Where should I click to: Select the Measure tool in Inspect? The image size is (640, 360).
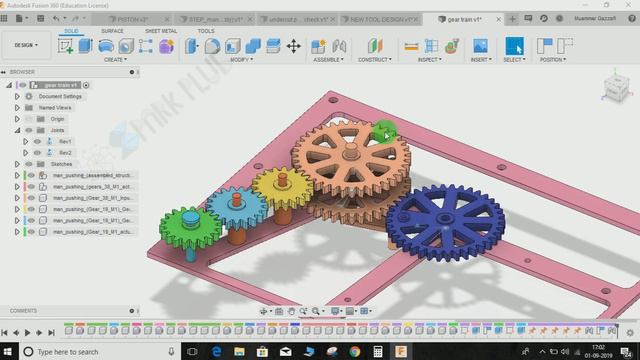click(411, 47)
